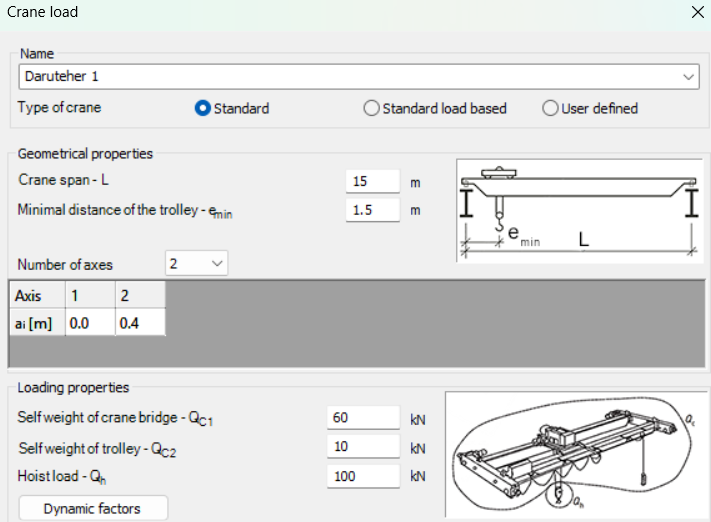This screenshot has height=522, width=711.
Task: Select the Standard crane type radio button
Action: pos(202,108)
